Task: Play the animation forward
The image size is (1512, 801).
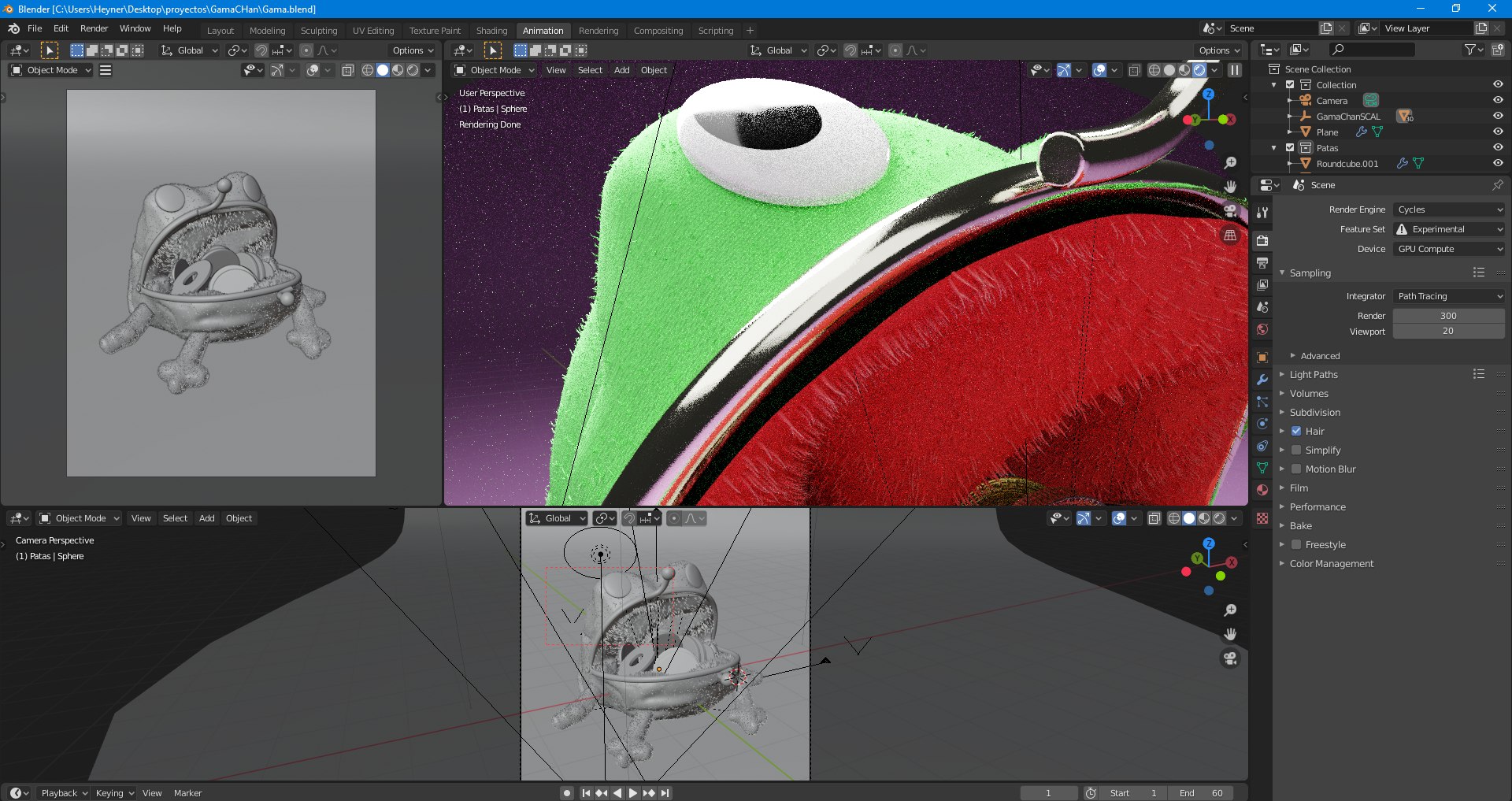Action: (632, 793)
